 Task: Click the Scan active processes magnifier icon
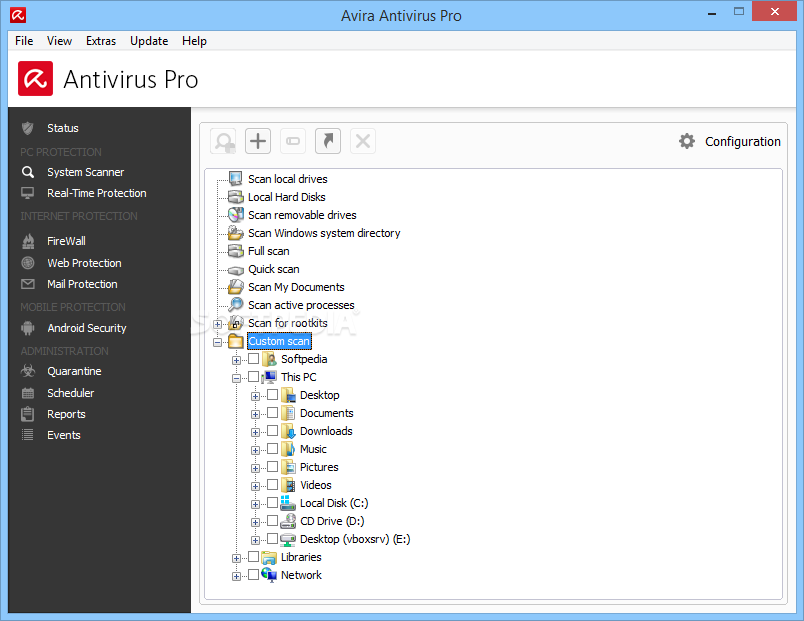pos(236,305)
